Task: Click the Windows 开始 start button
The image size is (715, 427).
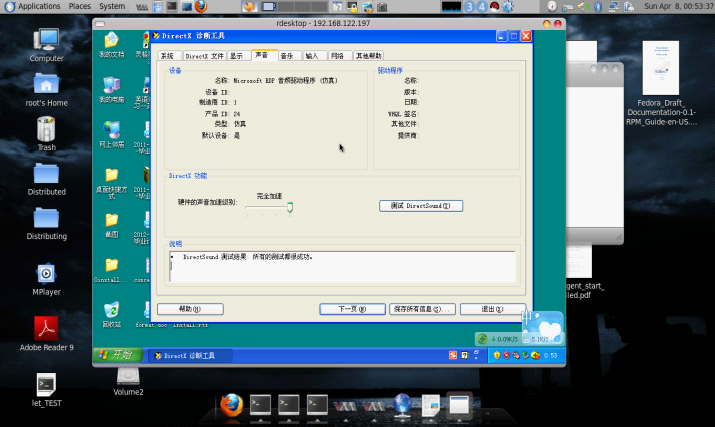Action: 116,355
